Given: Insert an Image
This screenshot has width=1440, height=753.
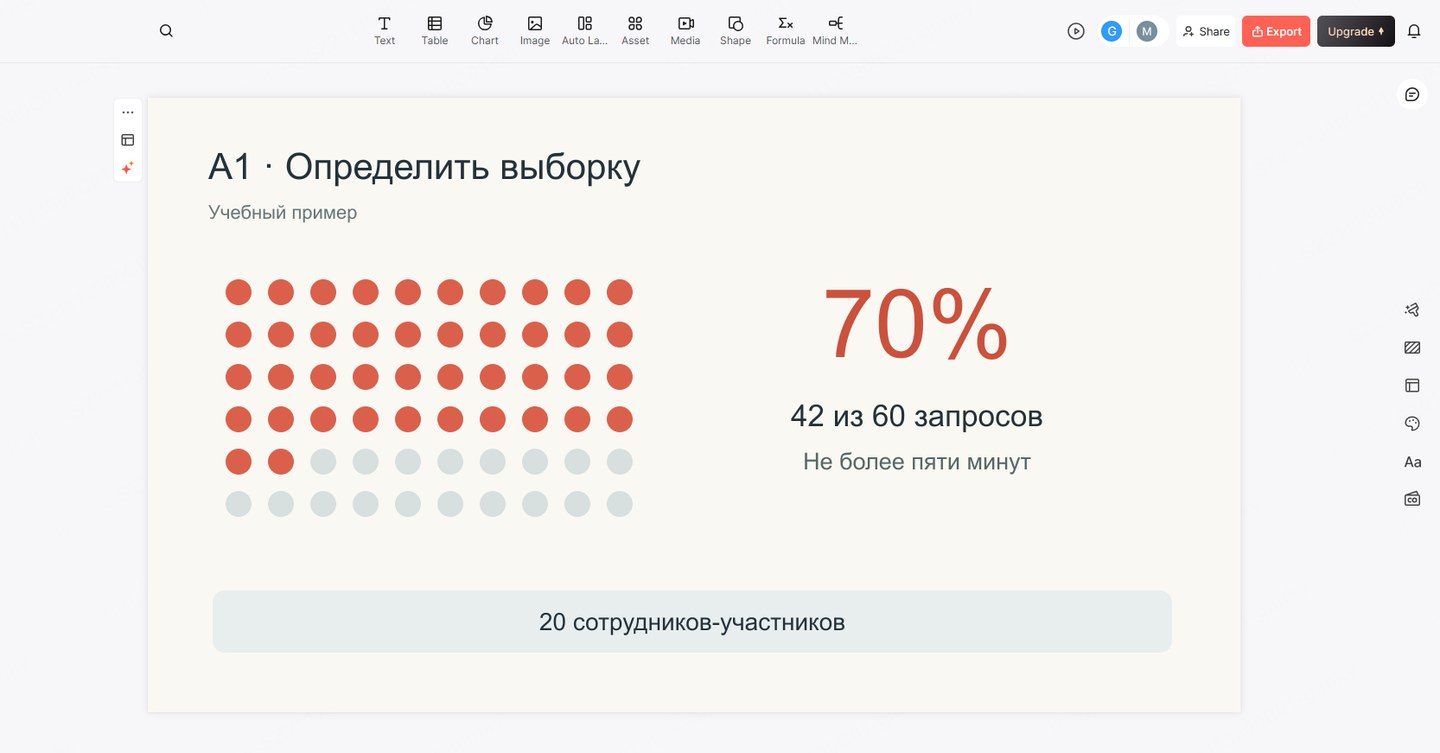Looking at the screenshot, I should 535,31.
